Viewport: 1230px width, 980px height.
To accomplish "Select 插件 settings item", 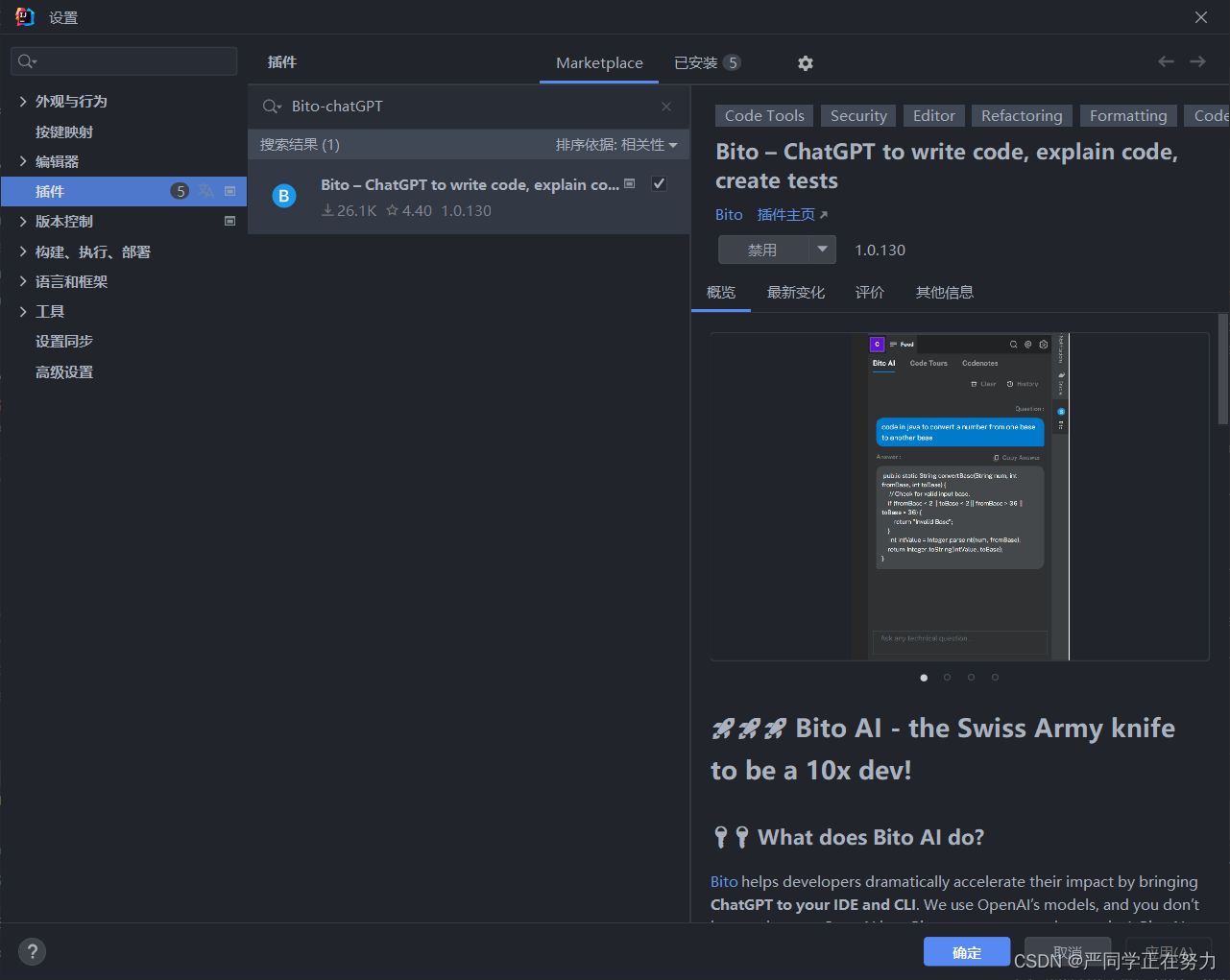I will [124, 191].
